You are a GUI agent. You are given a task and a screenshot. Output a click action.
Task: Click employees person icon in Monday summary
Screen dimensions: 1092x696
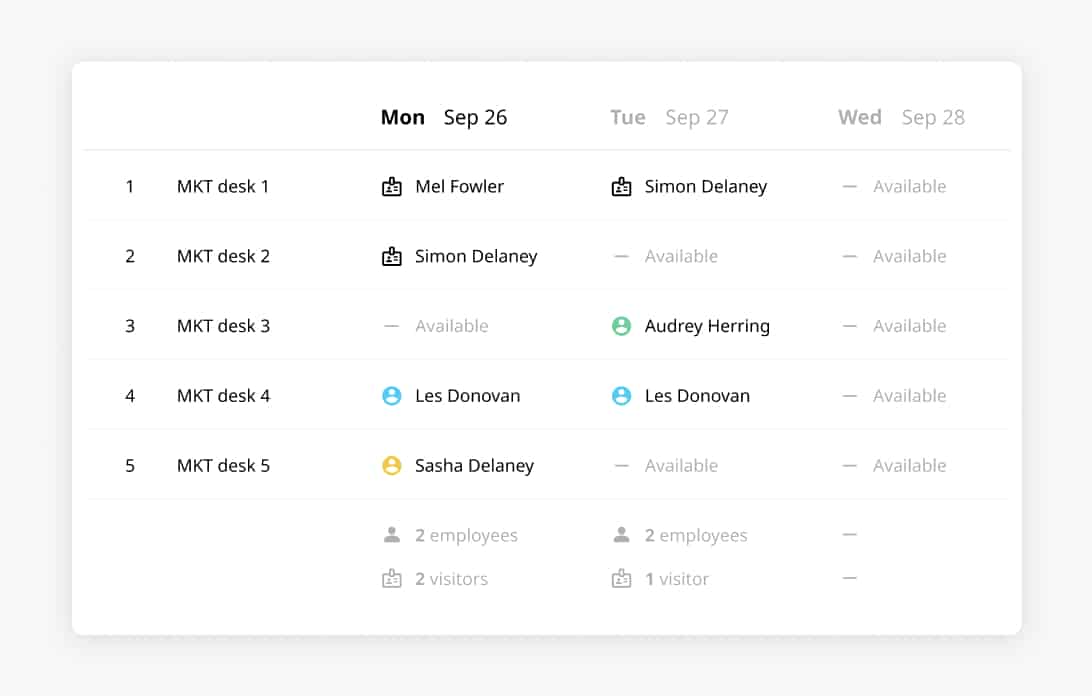391,535
